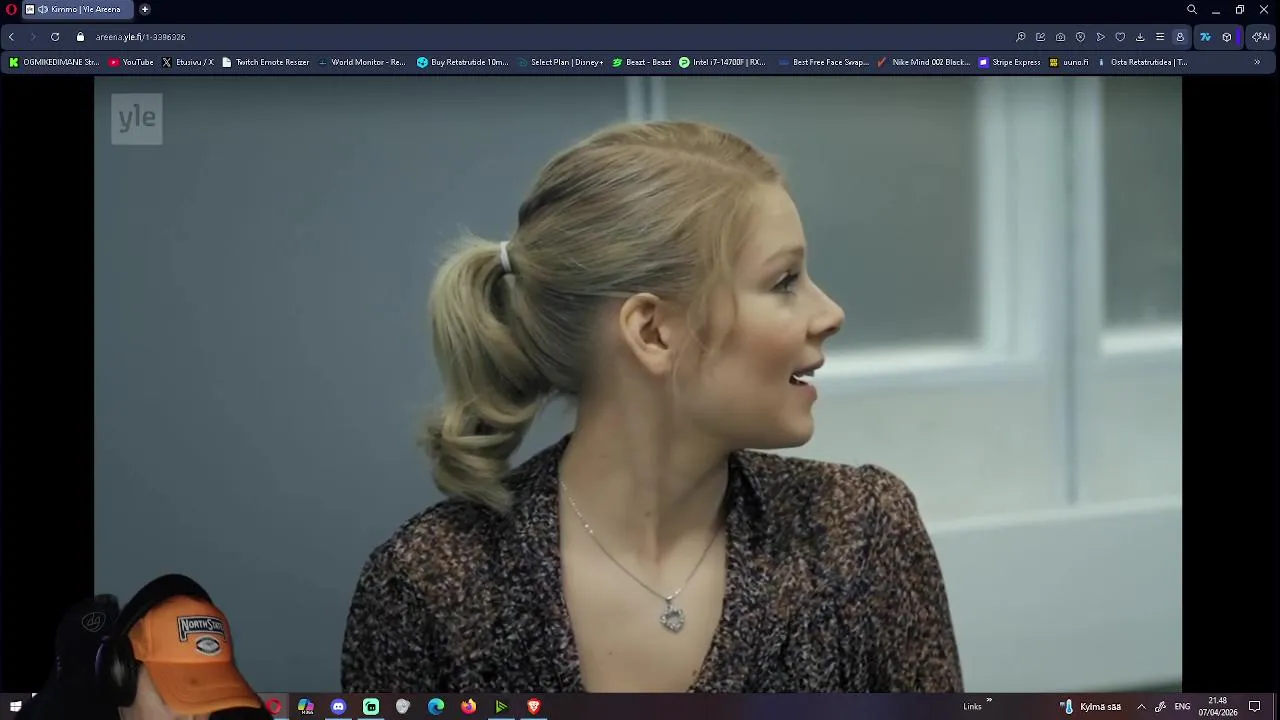Open ad blocker shield icon

(x=1081, y=37)
